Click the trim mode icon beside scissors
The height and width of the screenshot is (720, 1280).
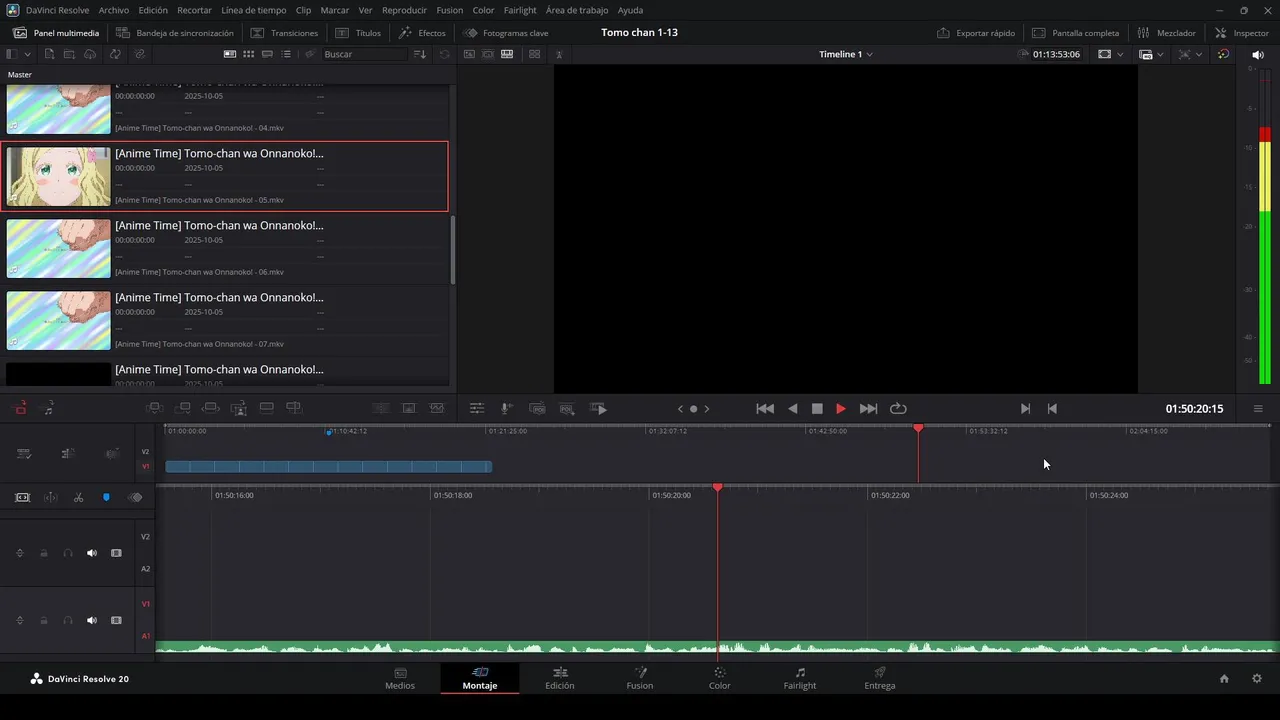pyautogui.click(x=50, y=497)
